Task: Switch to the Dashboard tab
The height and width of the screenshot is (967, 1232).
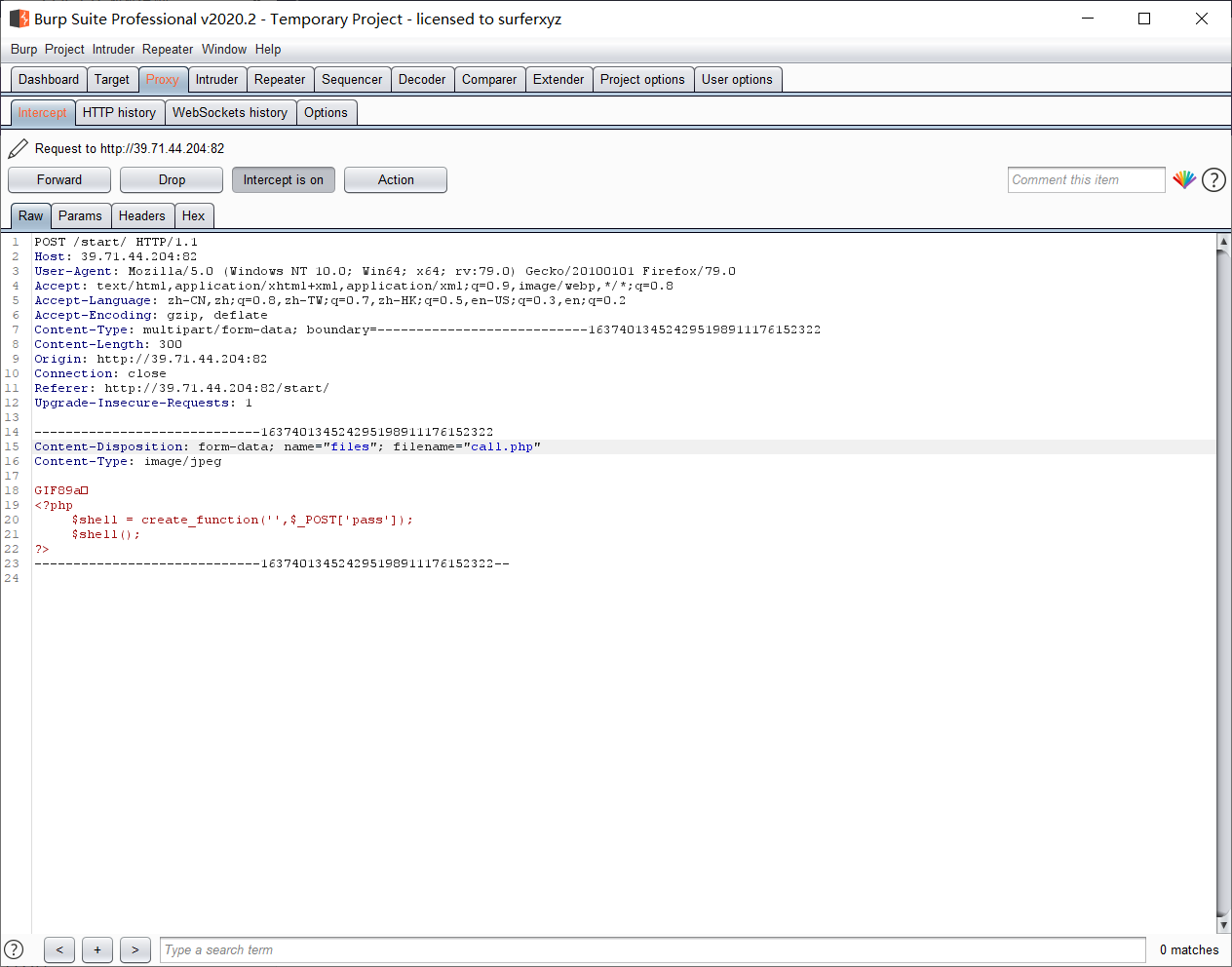Action: click(x=49, y=80)
